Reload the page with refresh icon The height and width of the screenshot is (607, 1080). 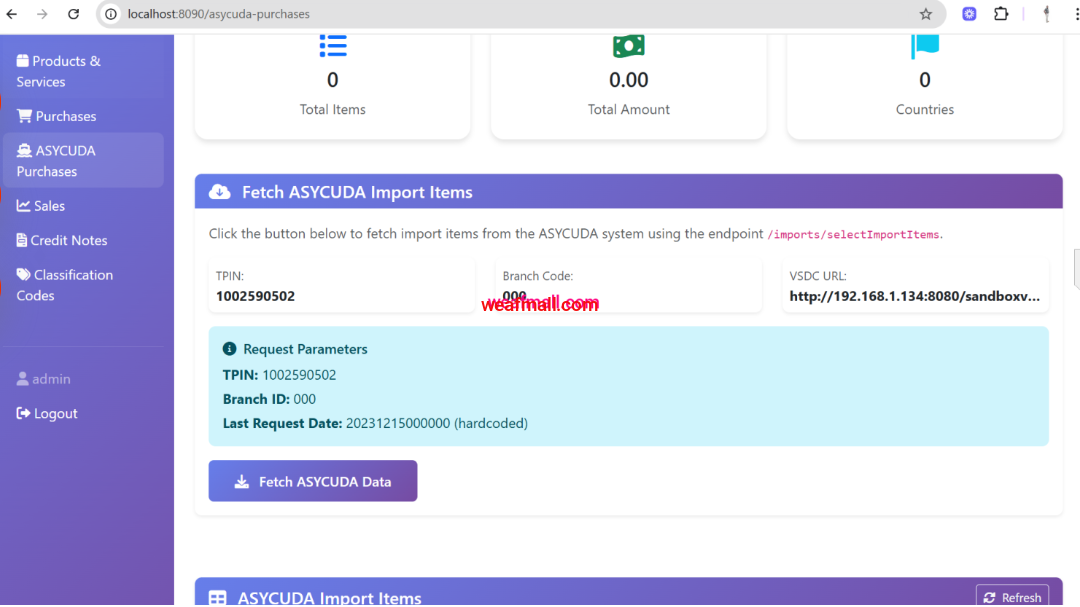73,14
